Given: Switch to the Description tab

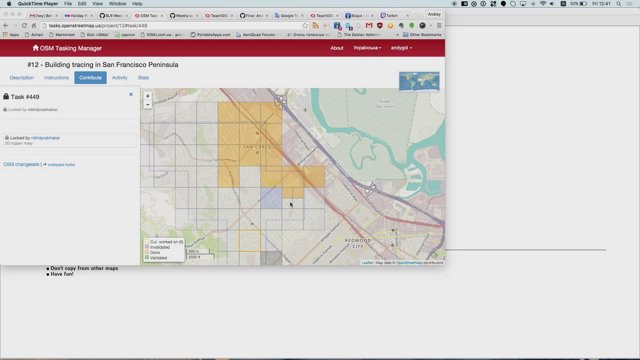Looking at the screenshot, I should 22,78.
